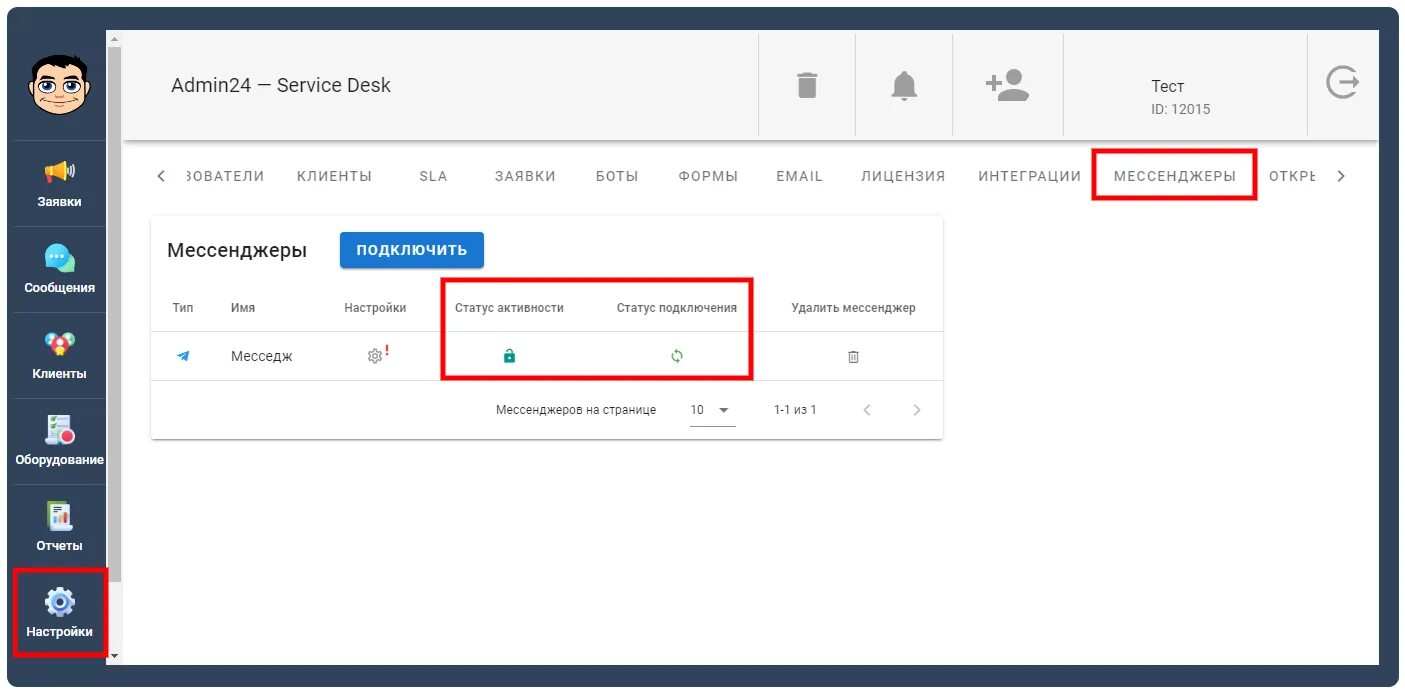Switch to the Клиенты tab
Viewport: 1405px width, 695px height.
[334, 176]
